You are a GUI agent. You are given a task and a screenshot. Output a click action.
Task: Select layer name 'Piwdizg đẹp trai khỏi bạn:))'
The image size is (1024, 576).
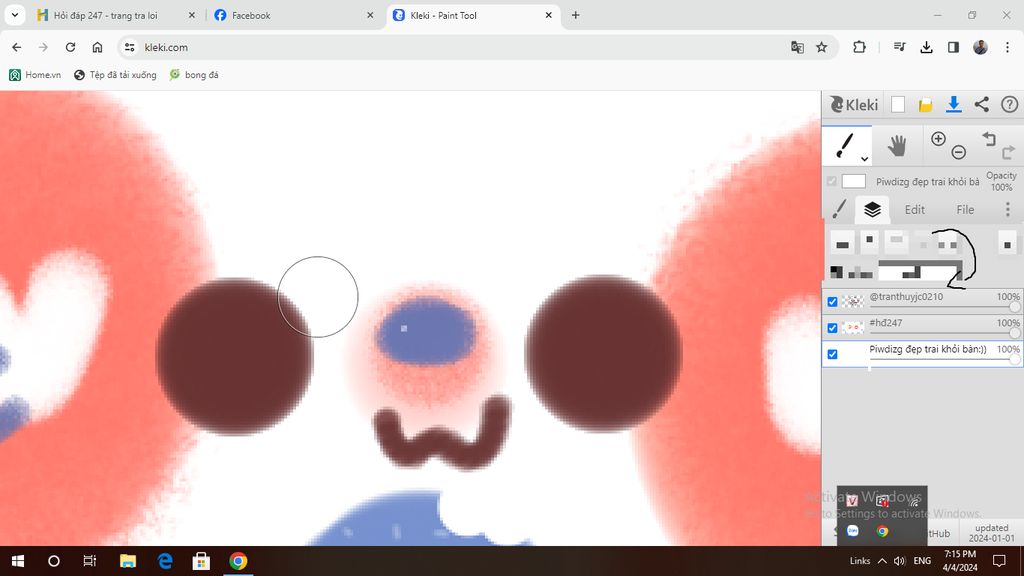pos(927,349)
